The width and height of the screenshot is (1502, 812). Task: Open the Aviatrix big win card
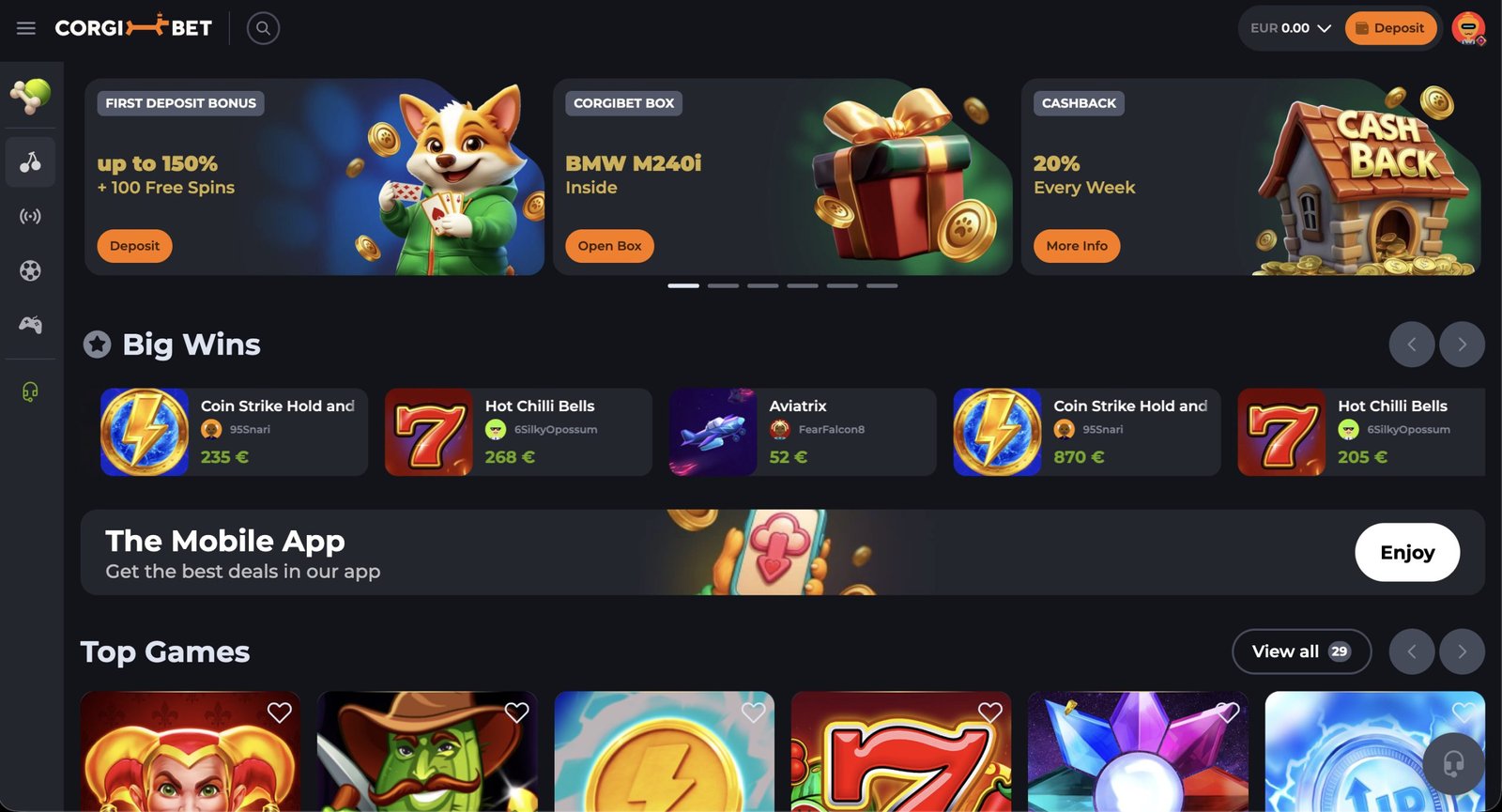click(803, 432)
